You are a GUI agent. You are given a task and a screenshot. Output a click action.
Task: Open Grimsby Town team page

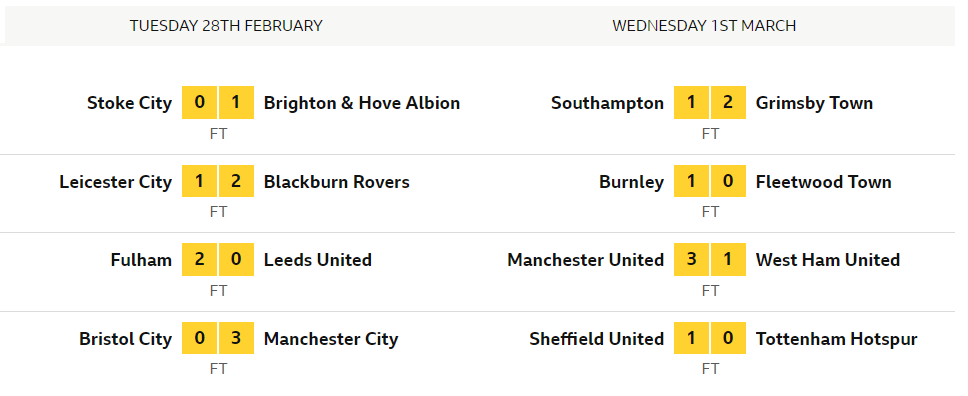click(x=814, y=103)
